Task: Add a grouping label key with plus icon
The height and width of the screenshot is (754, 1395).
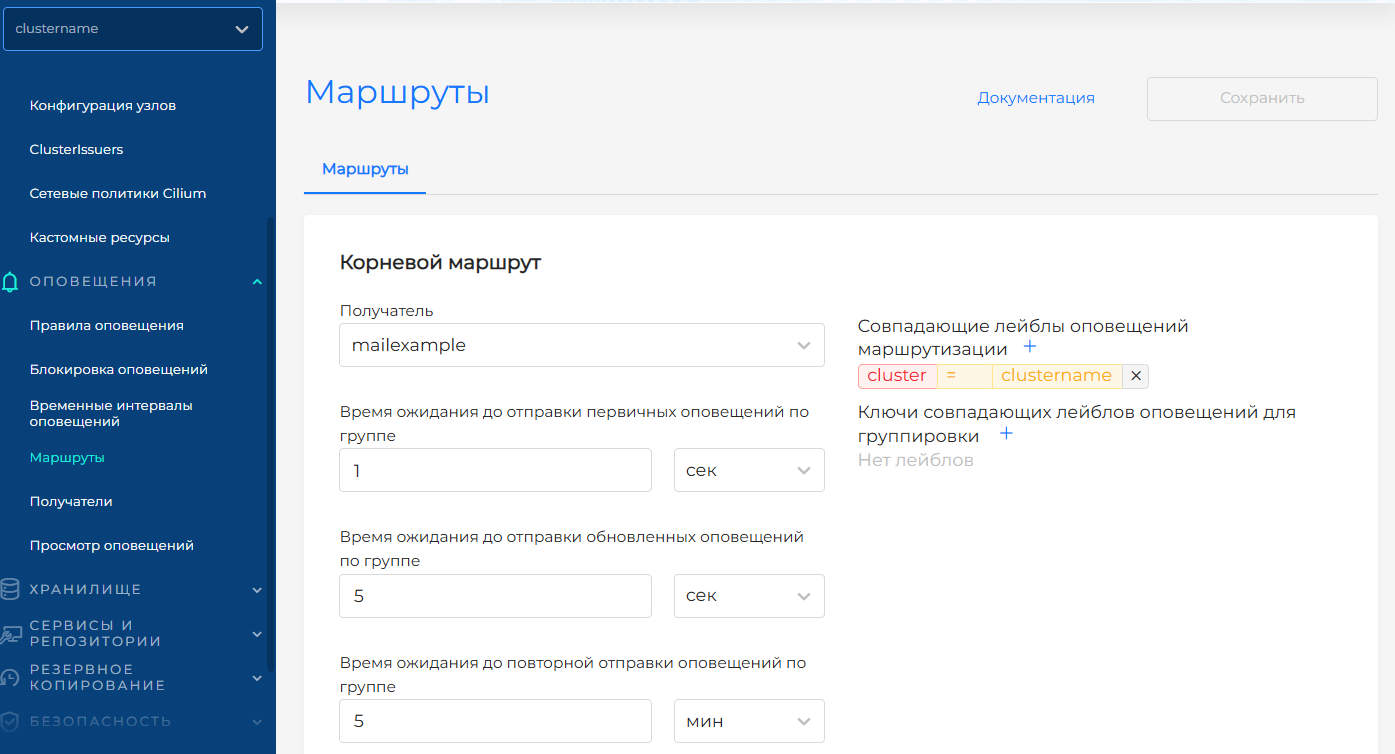Action: (1006, 434)
